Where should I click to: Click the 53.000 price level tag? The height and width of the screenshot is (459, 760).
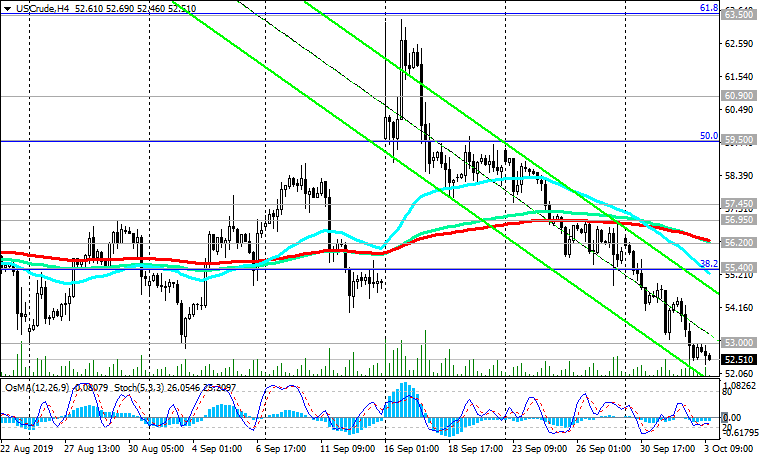tap(739, 343)
